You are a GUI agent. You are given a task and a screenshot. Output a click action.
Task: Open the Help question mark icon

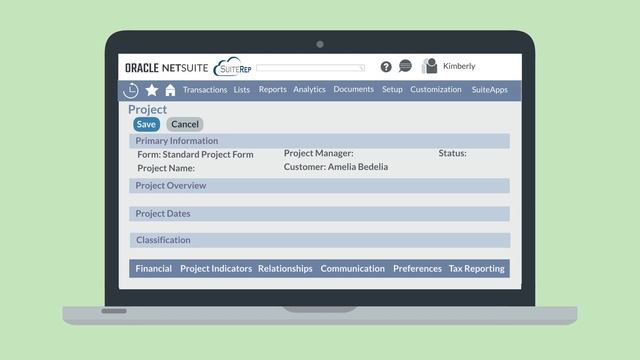tap(386, 67)
